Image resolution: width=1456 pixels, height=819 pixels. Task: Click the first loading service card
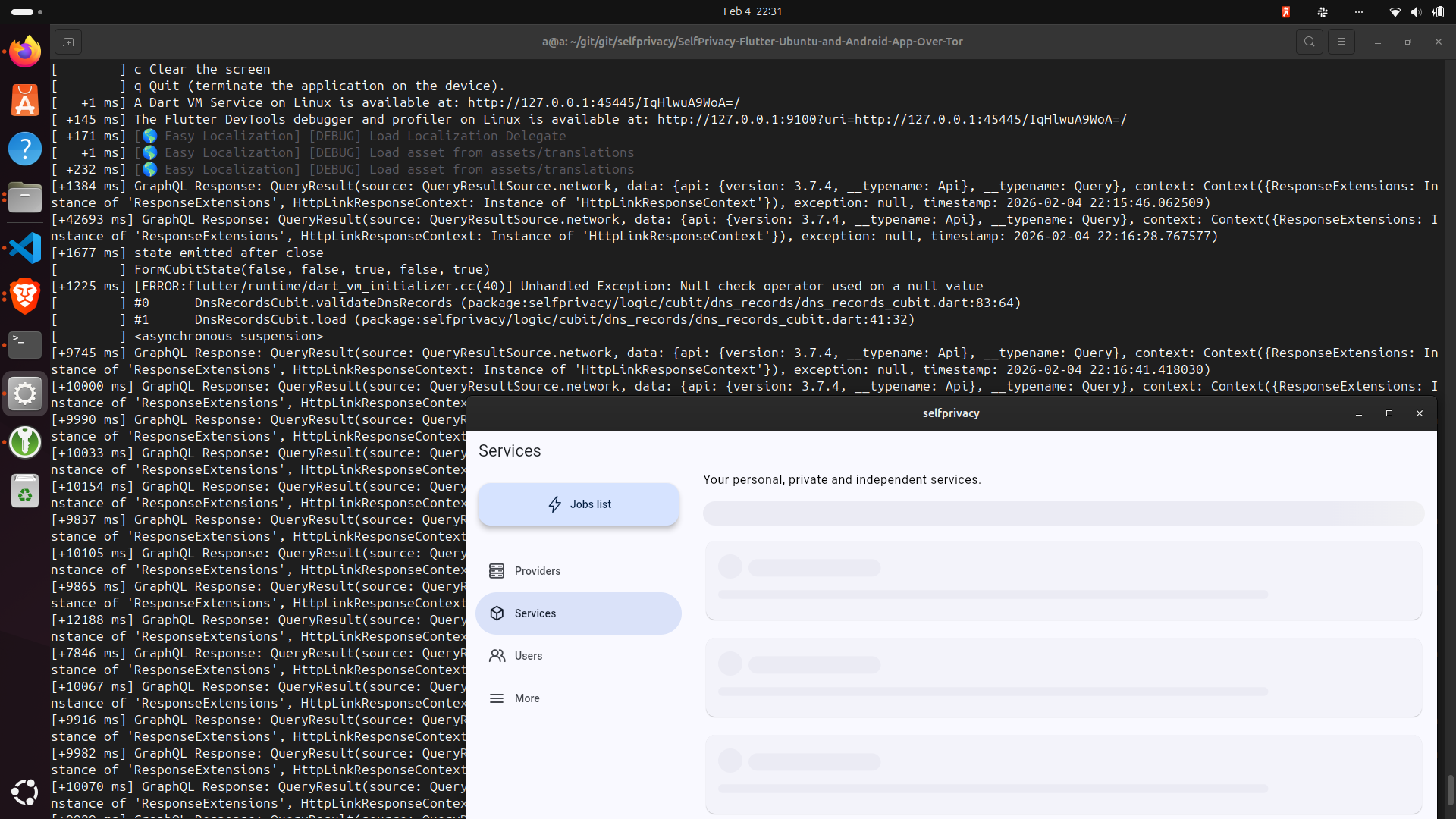point(1063,580)
